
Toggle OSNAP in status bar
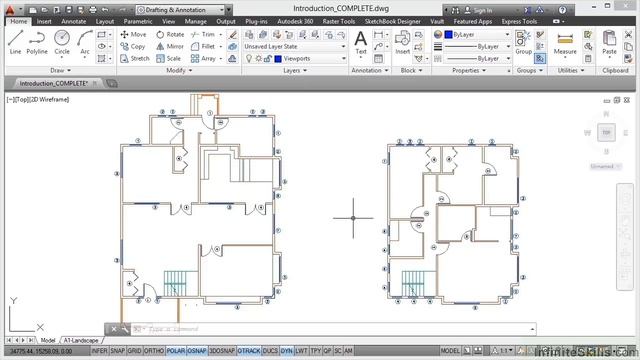pos(197,351)
